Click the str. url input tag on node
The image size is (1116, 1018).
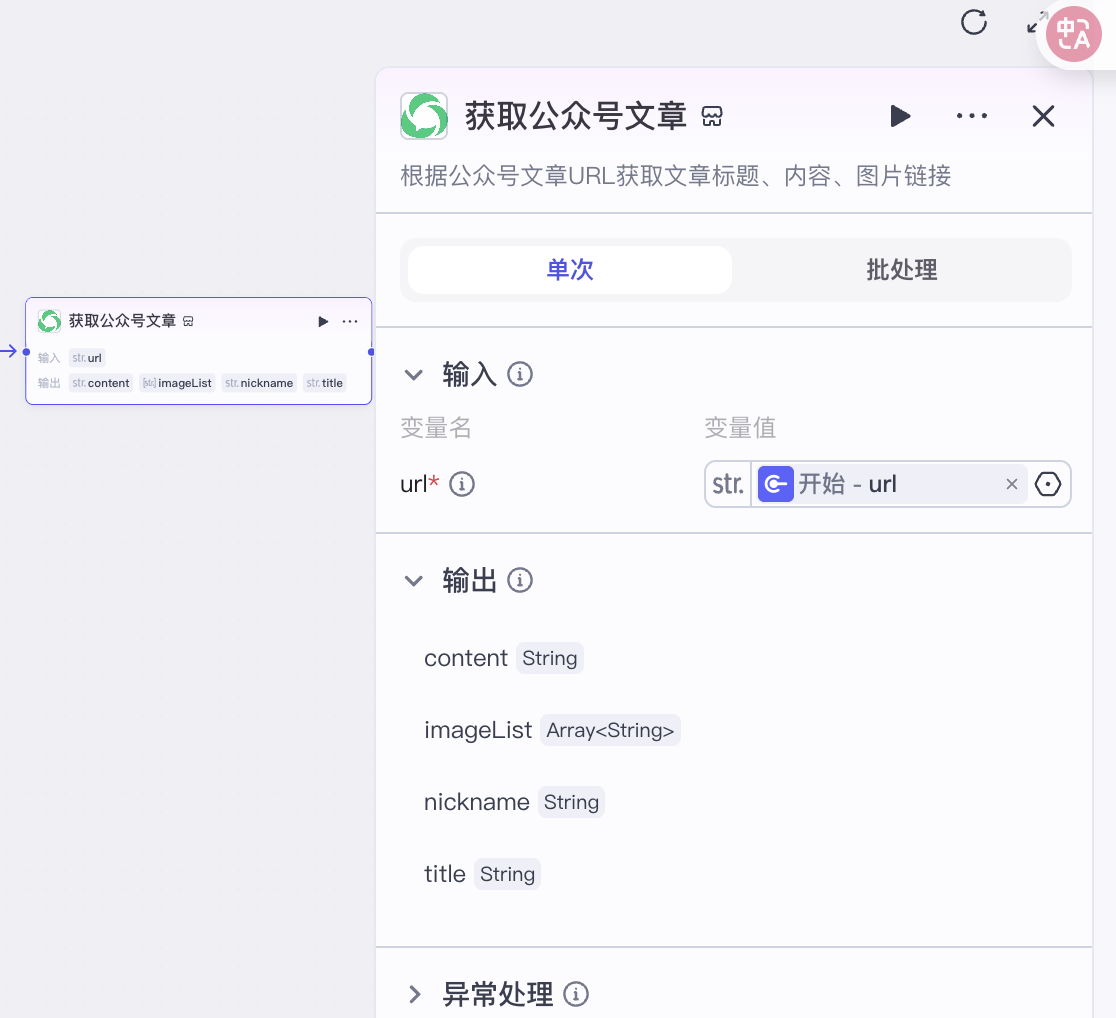tap(87, 358)
